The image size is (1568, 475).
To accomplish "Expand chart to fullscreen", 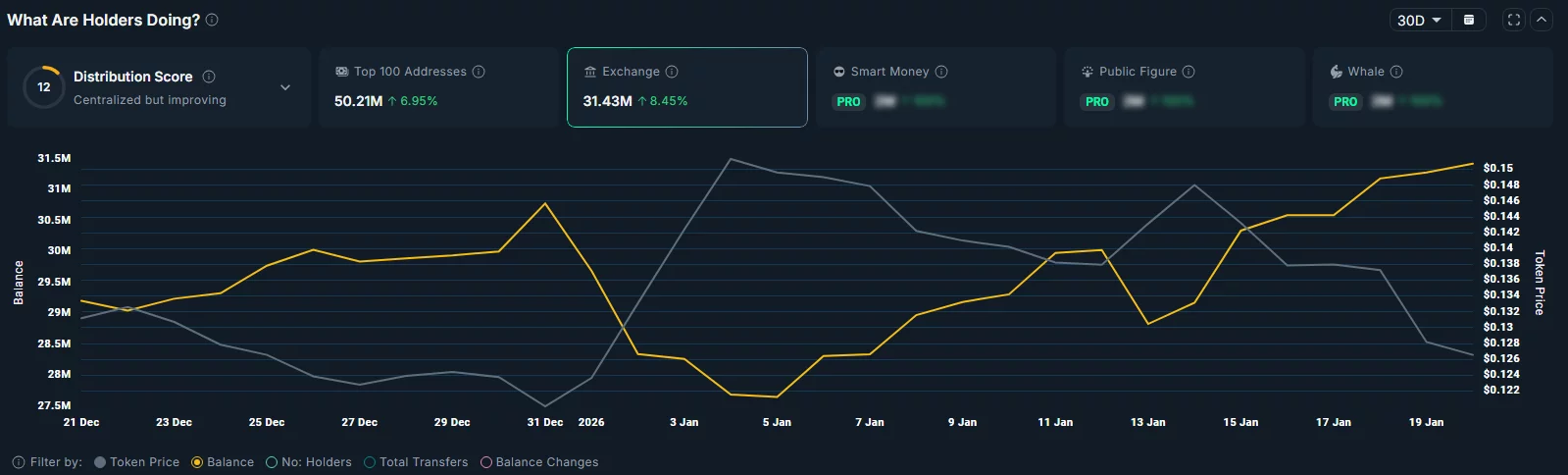I will click(1514, 20).
